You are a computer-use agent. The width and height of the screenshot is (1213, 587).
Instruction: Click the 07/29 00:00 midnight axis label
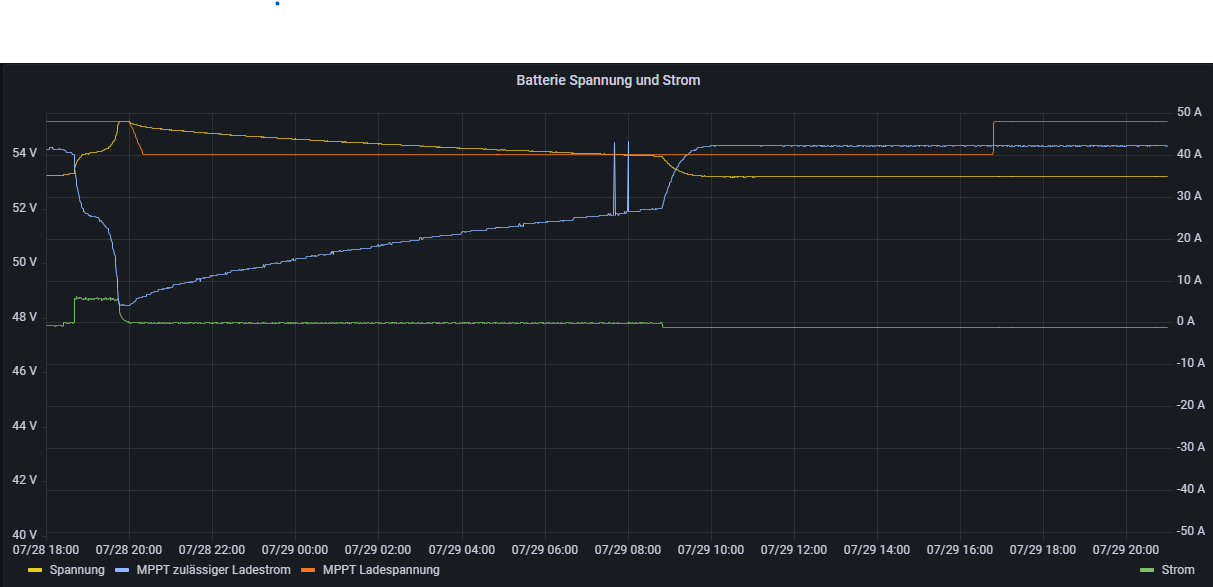point(295,549)
